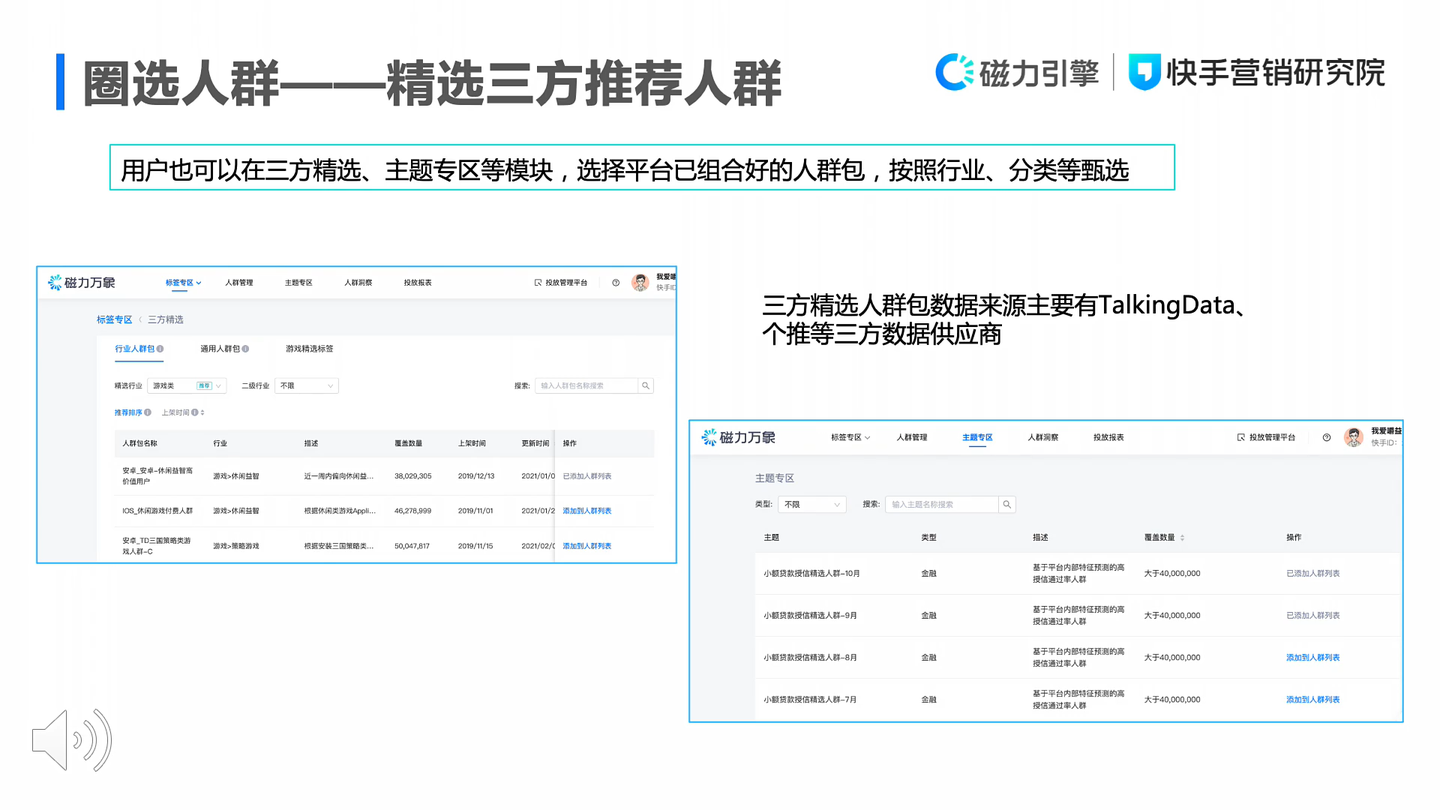This screenshot has height=810, width=1440.
Task: Click 三方精选 breadcrumb text
Action: tap(166, 320)
